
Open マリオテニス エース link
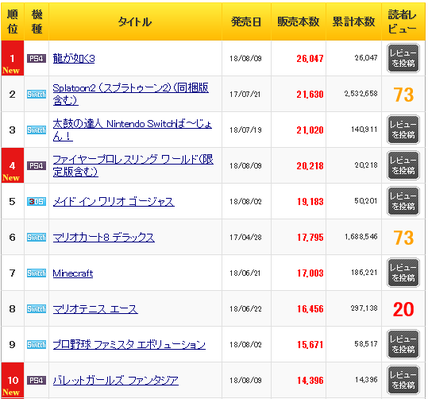pyautogui.click(x=95, y=309)
